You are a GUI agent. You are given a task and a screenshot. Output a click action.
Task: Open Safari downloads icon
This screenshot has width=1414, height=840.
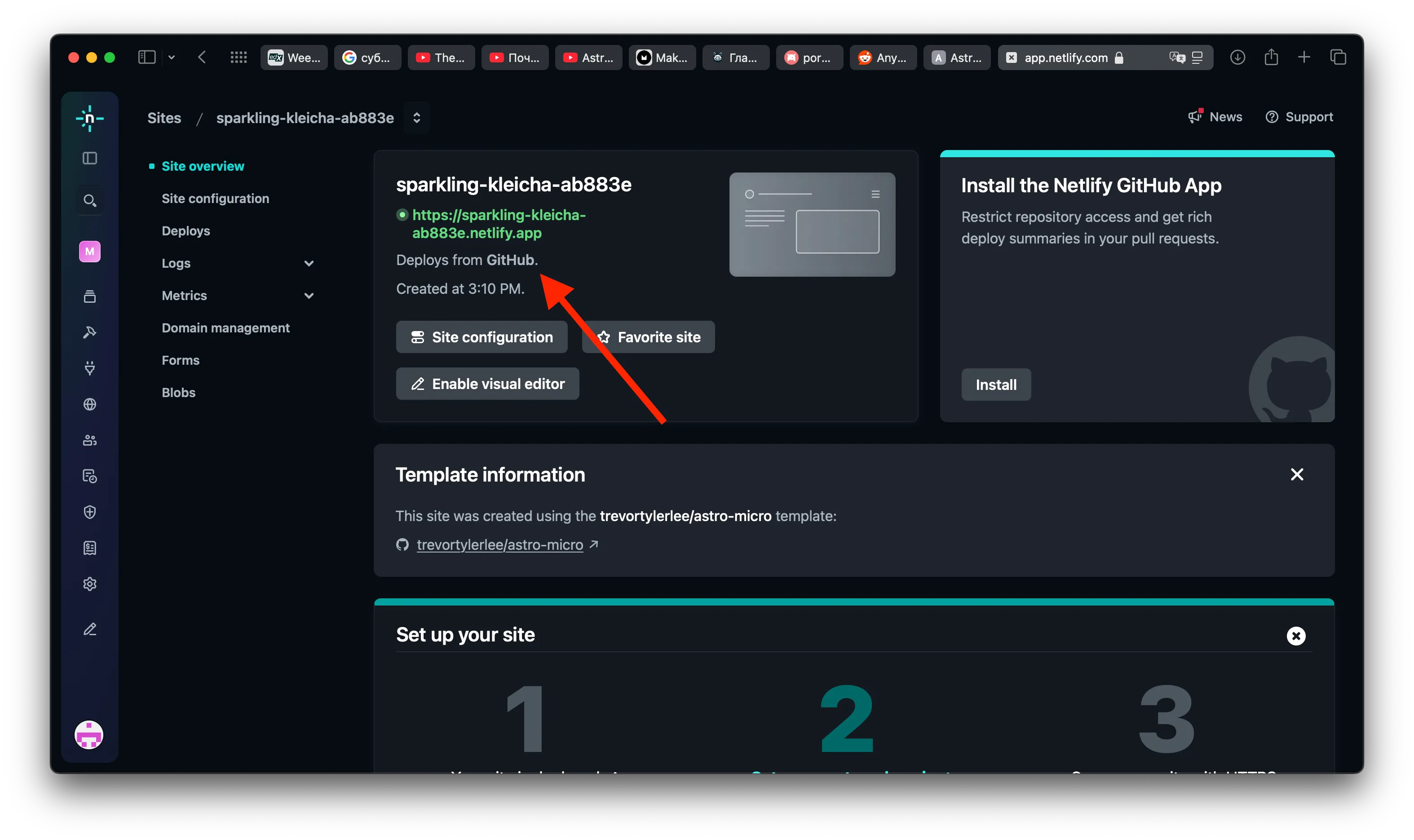tap(1237, 57)
